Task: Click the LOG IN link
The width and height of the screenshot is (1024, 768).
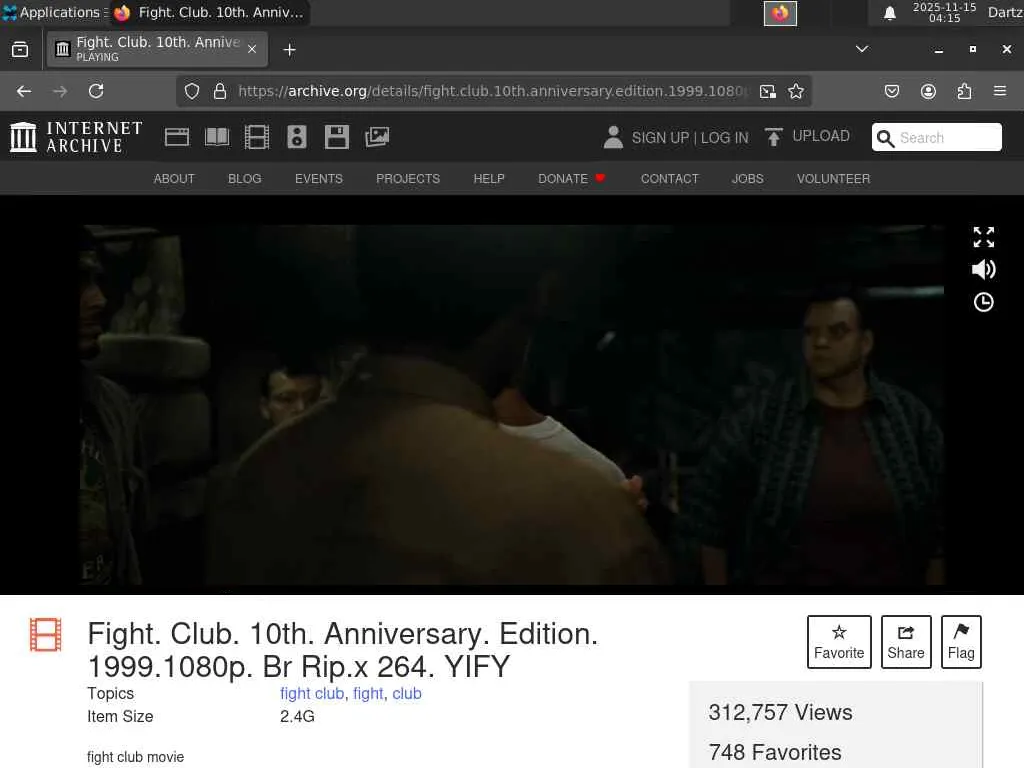Action: (724, 138)
